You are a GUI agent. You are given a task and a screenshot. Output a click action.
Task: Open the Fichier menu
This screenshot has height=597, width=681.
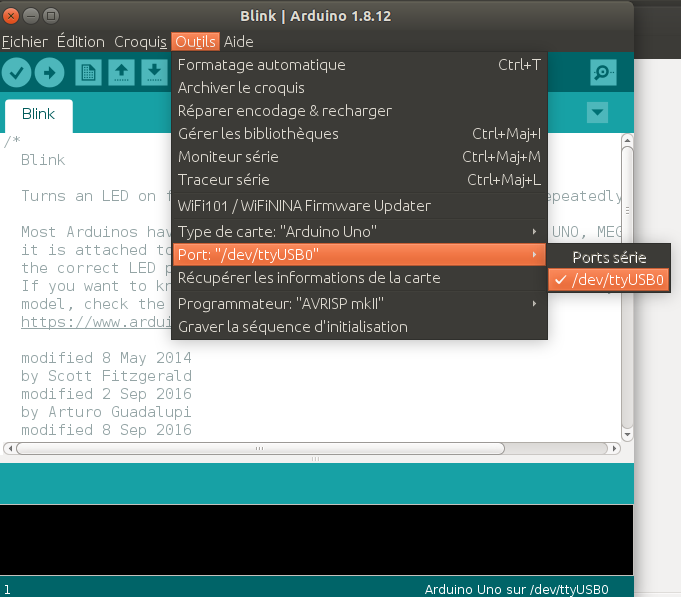pos(25,42)
